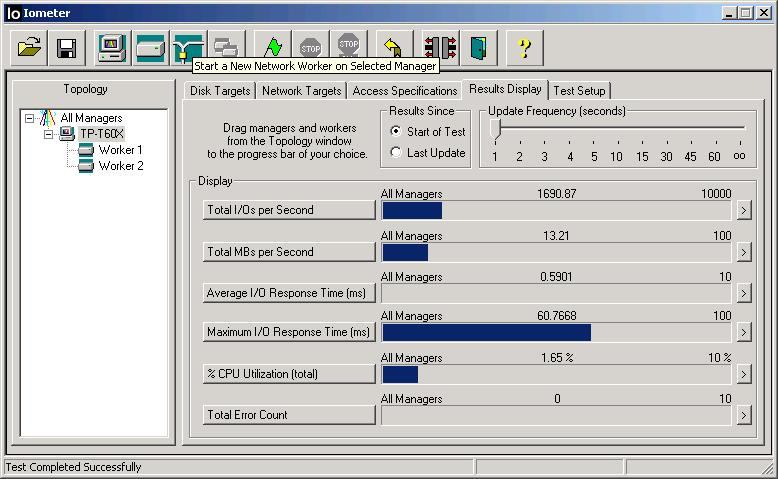Screen dimensions: 778x479
Task: Save the test configuration file
Action: [x=66, y=48]
